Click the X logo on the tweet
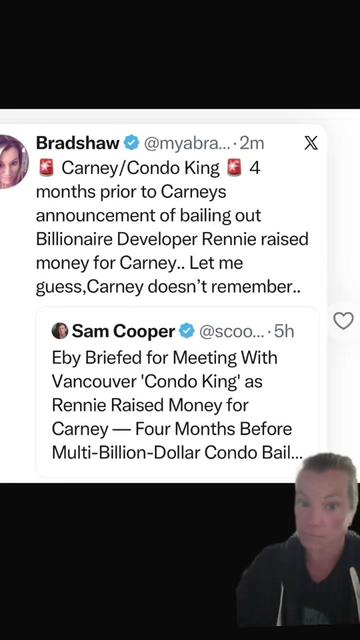 [x=311, y=143]
